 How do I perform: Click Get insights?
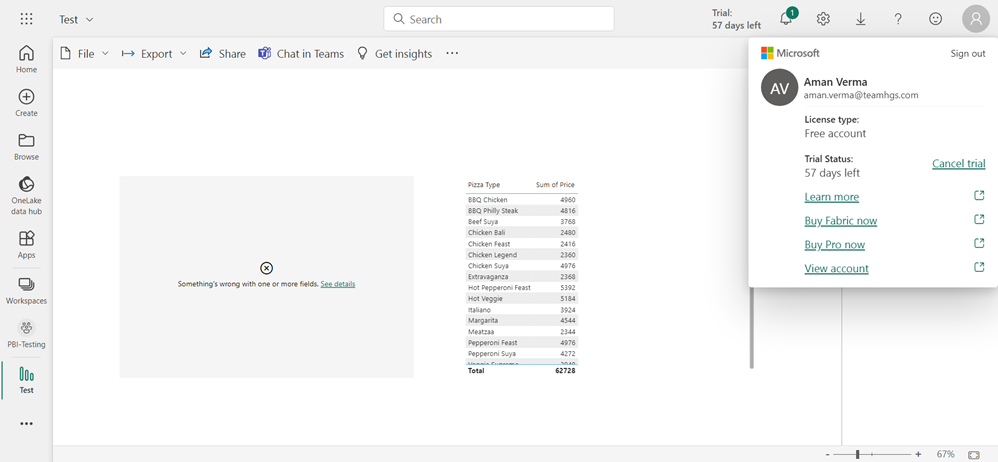[x=395, y=53]
